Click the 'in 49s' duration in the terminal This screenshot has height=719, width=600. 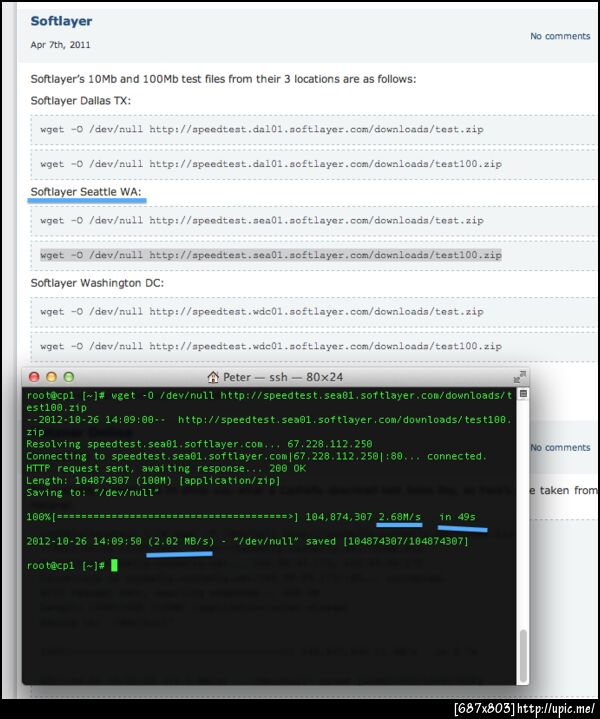(x=457, y=517)
